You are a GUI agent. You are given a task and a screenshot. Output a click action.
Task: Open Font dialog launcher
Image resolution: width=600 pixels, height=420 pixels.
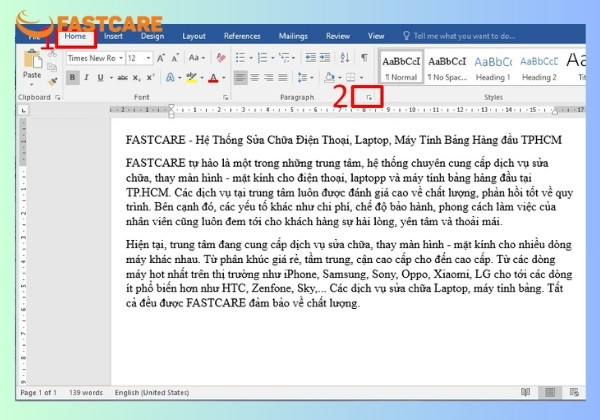pyautogui.click(x=226, y=98)
